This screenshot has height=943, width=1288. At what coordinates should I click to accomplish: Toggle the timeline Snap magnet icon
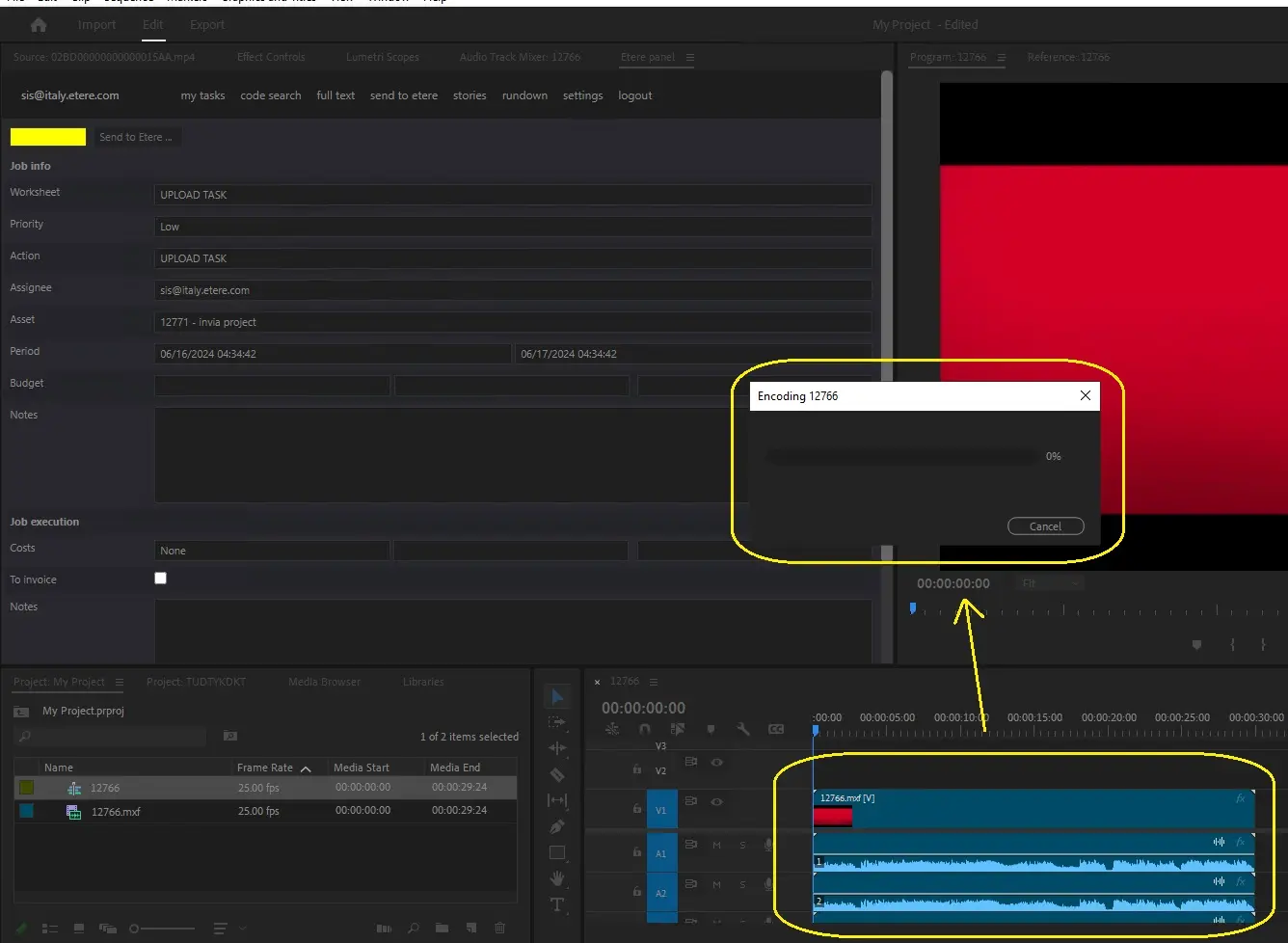coord(645,729)
